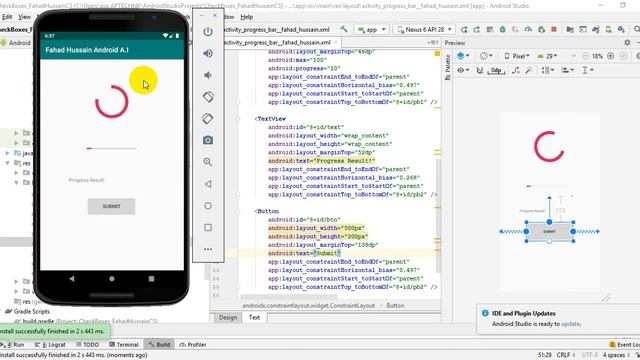Click the zoom in plus icon in Preview
The height and width of the screenshot is (360, 640).
coord(611,56)
